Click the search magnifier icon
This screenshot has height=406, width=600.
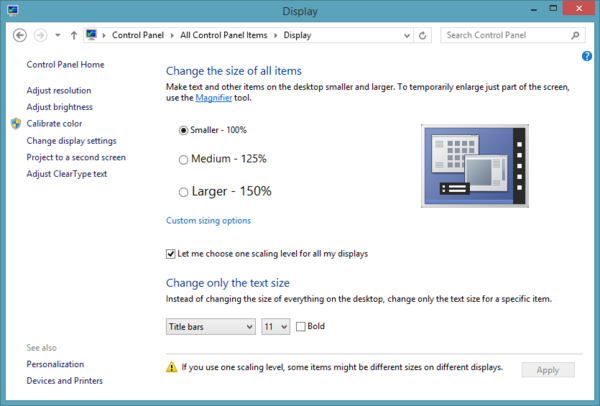click(575, 35)
